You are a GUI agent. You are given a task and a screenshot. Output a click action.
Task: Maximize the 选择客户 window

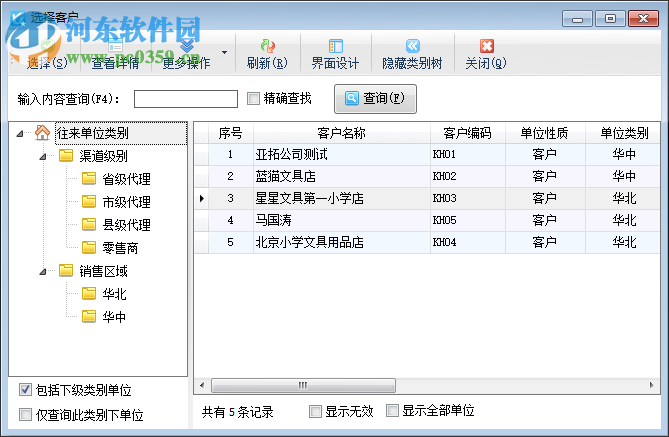[x=610, y=19]
